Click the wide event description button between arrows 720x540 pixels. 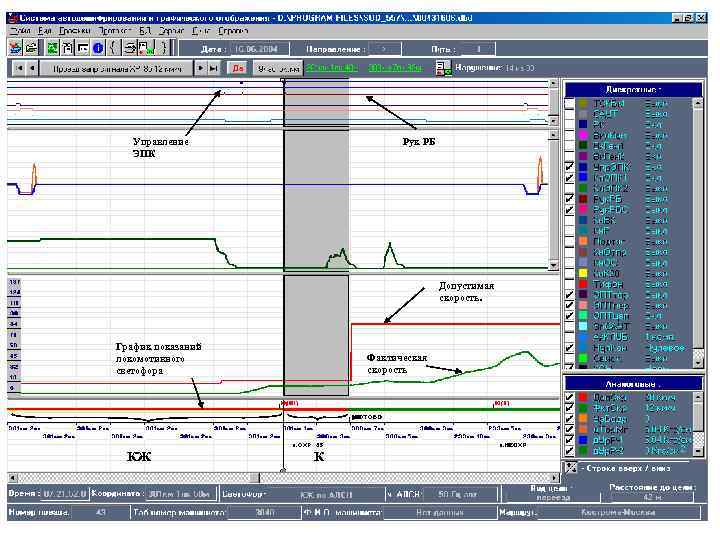point(117,68)
